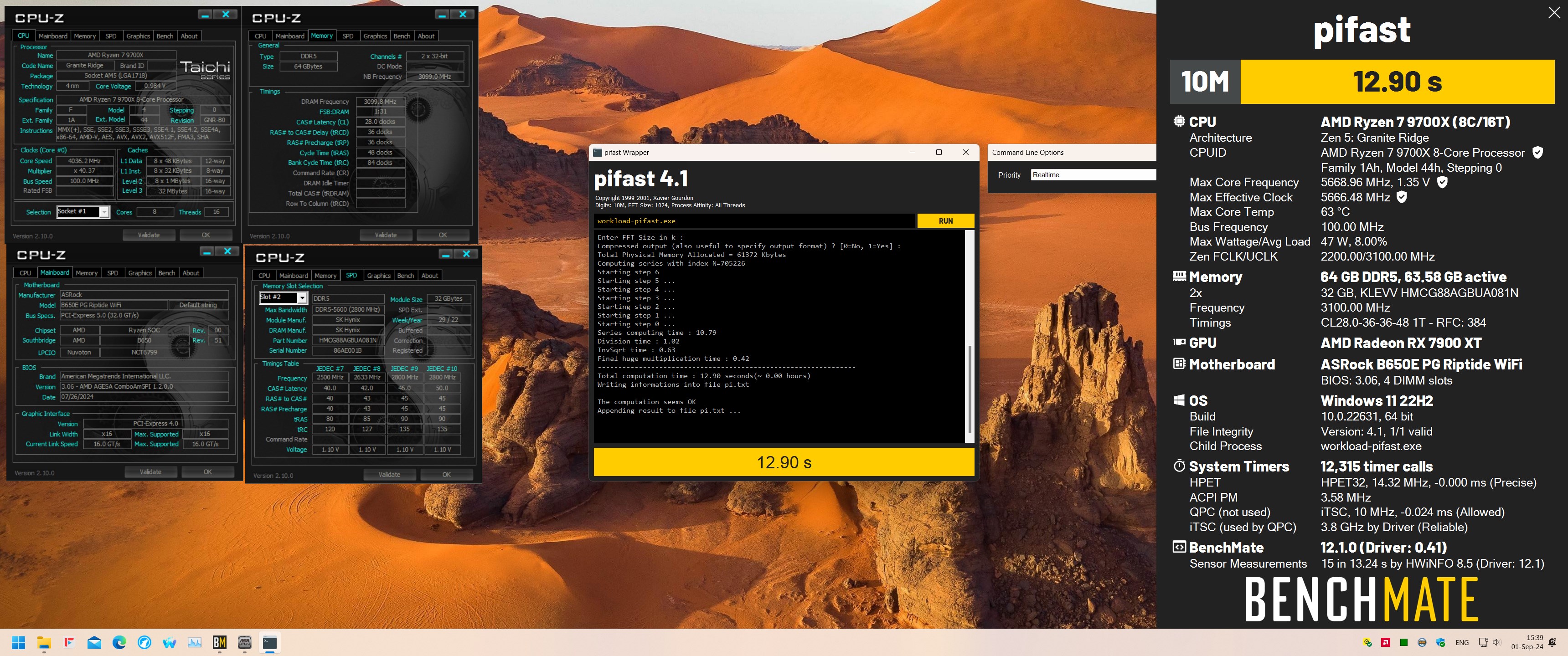Click the green square tray icon
This screenshot has height=656, width=1568.
1403,643
